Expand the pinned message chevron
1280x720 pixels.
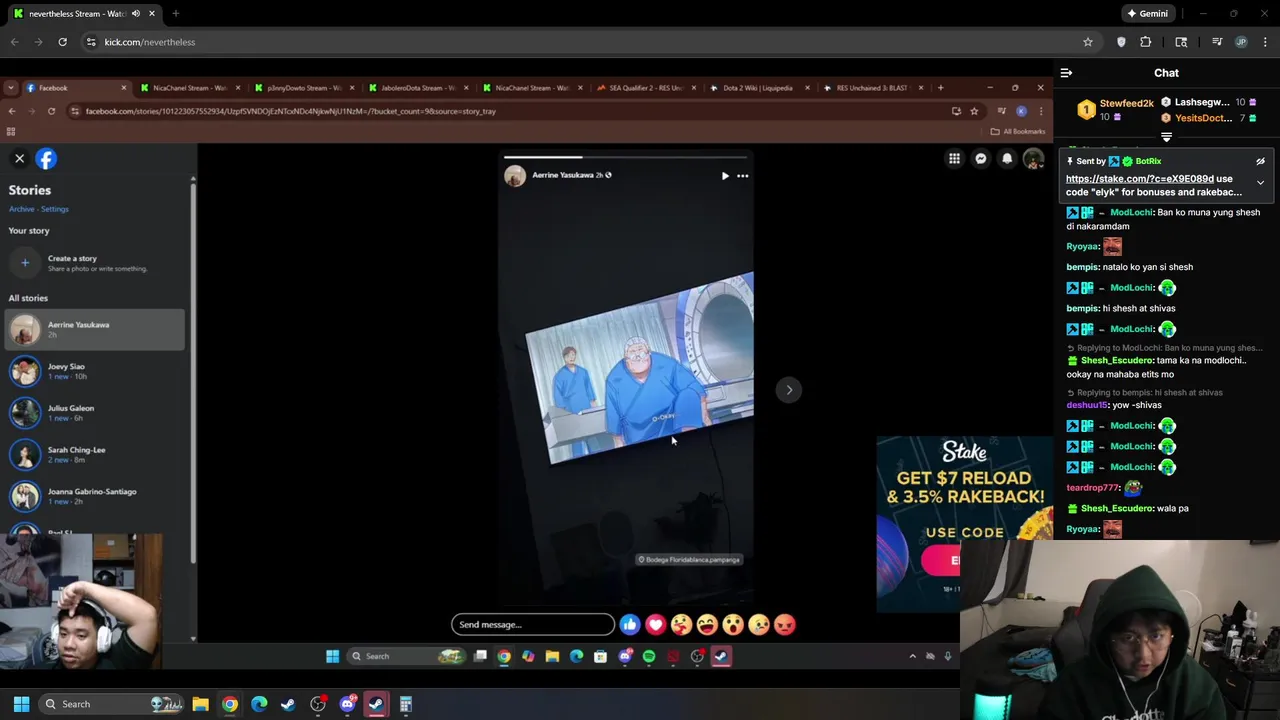coord(1260,183)
